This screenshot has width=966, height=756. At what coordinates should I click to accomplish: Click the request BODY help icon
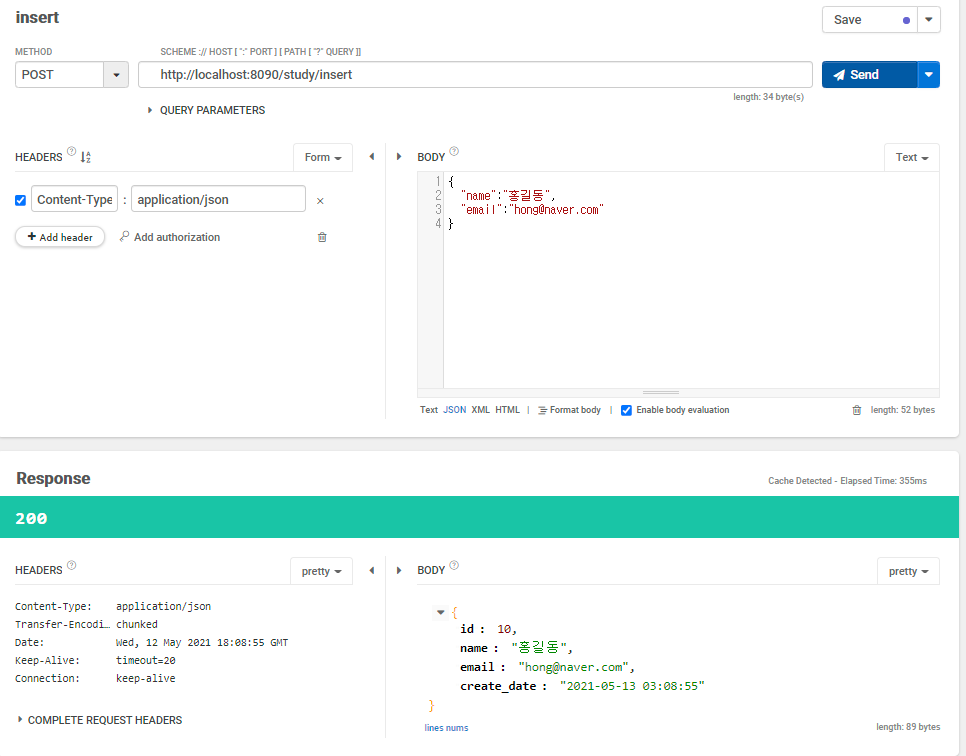pyautogui.click(x=454, y=152)
